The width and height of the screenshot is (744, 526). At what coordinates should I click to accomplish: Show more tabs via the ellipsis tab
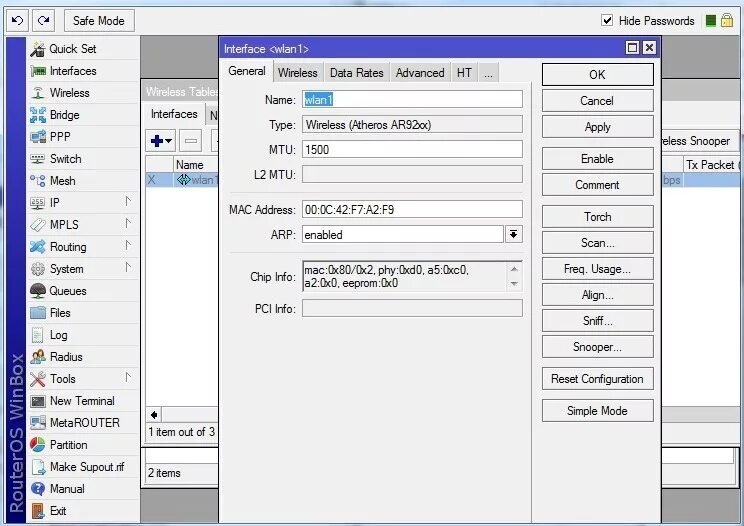tap(488, 73)
